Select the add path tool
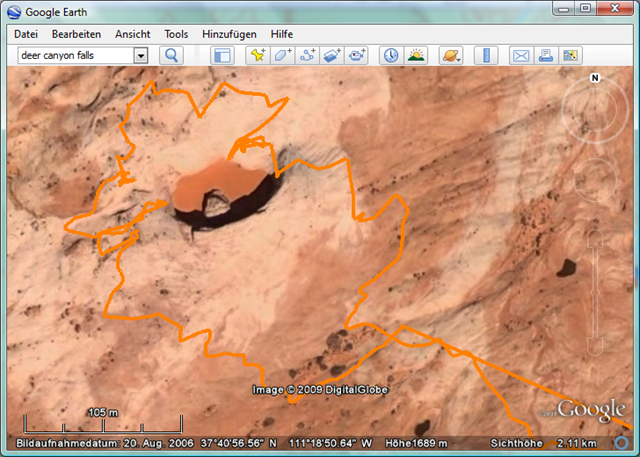This screenshot has height=457, width=640. point(308,56)
